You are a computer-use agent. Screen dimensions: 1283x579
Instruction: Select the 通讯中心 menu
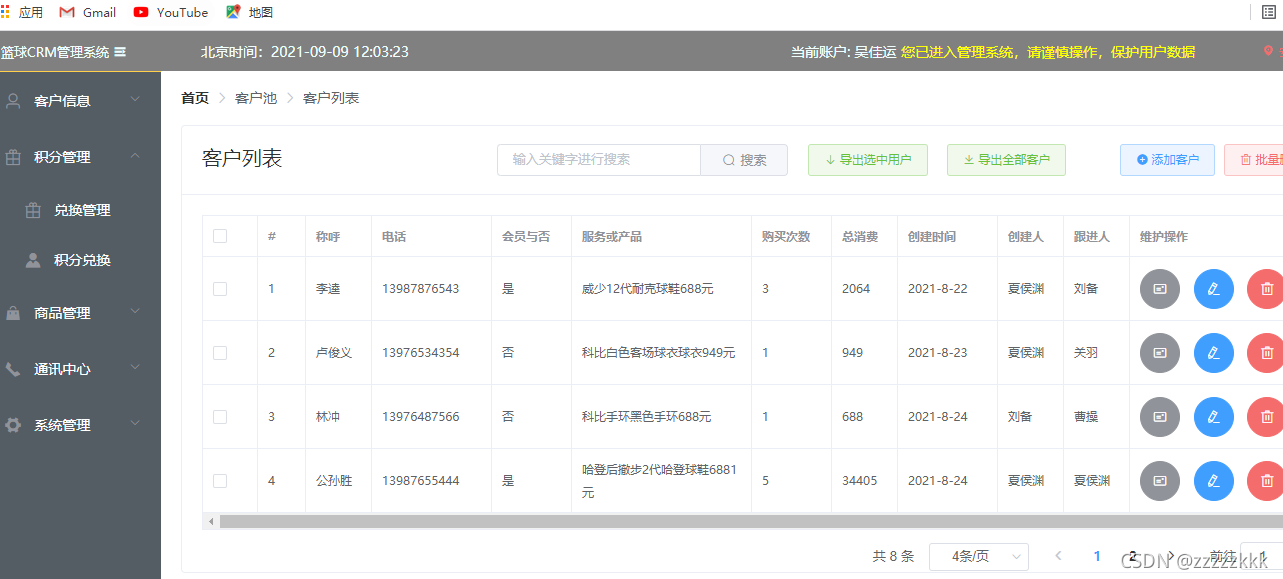[80, 369]
